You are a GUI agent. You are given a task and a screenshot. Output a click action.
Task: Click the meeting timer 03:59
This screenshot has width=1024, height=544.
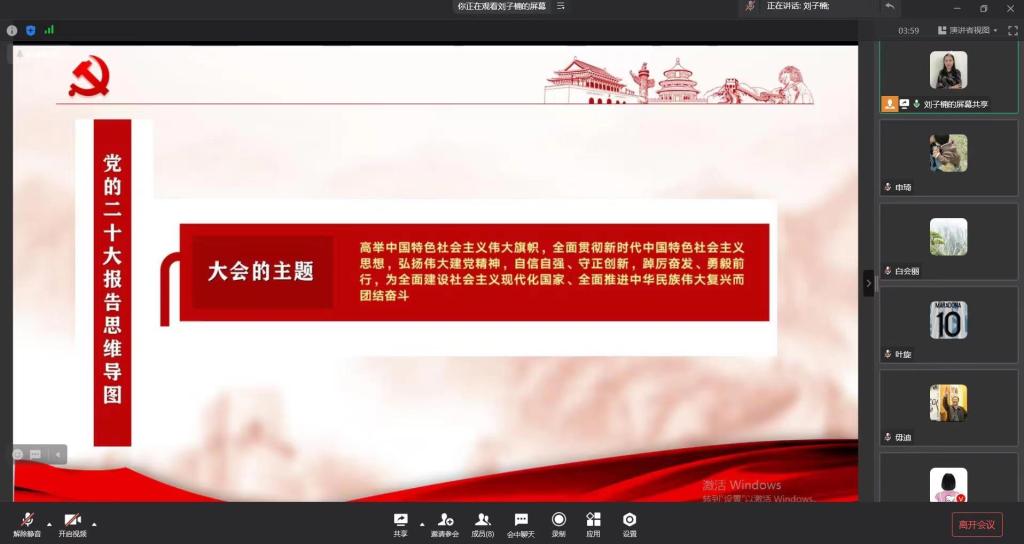pyautogui.click(x=908, y=31)
